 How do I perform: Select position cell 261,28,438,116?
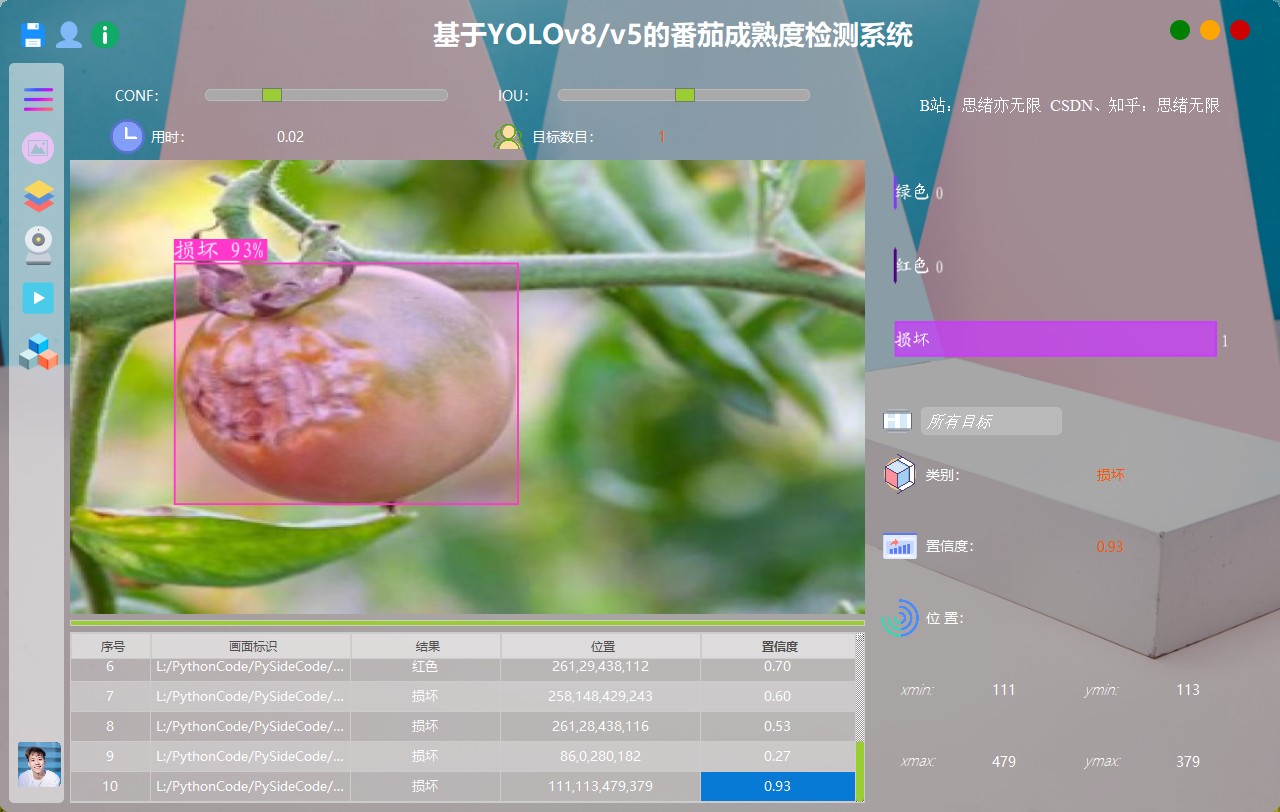(601, 726)
